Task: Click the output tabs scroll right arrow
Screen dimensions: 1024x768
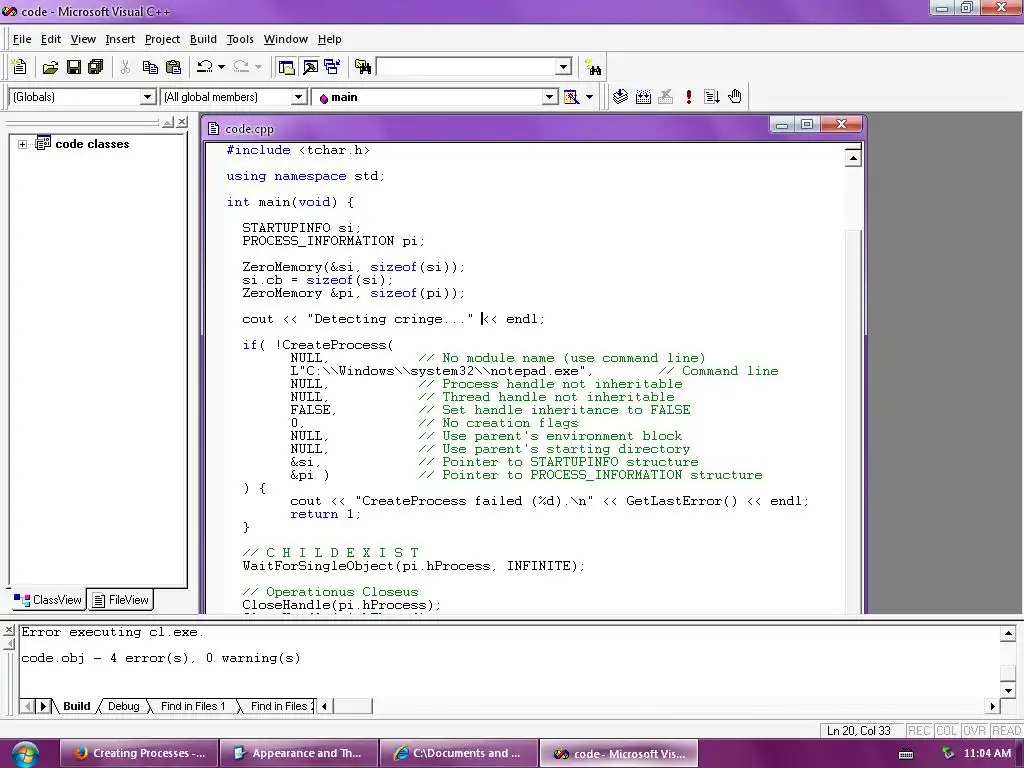Action: [x=43, y=706]
